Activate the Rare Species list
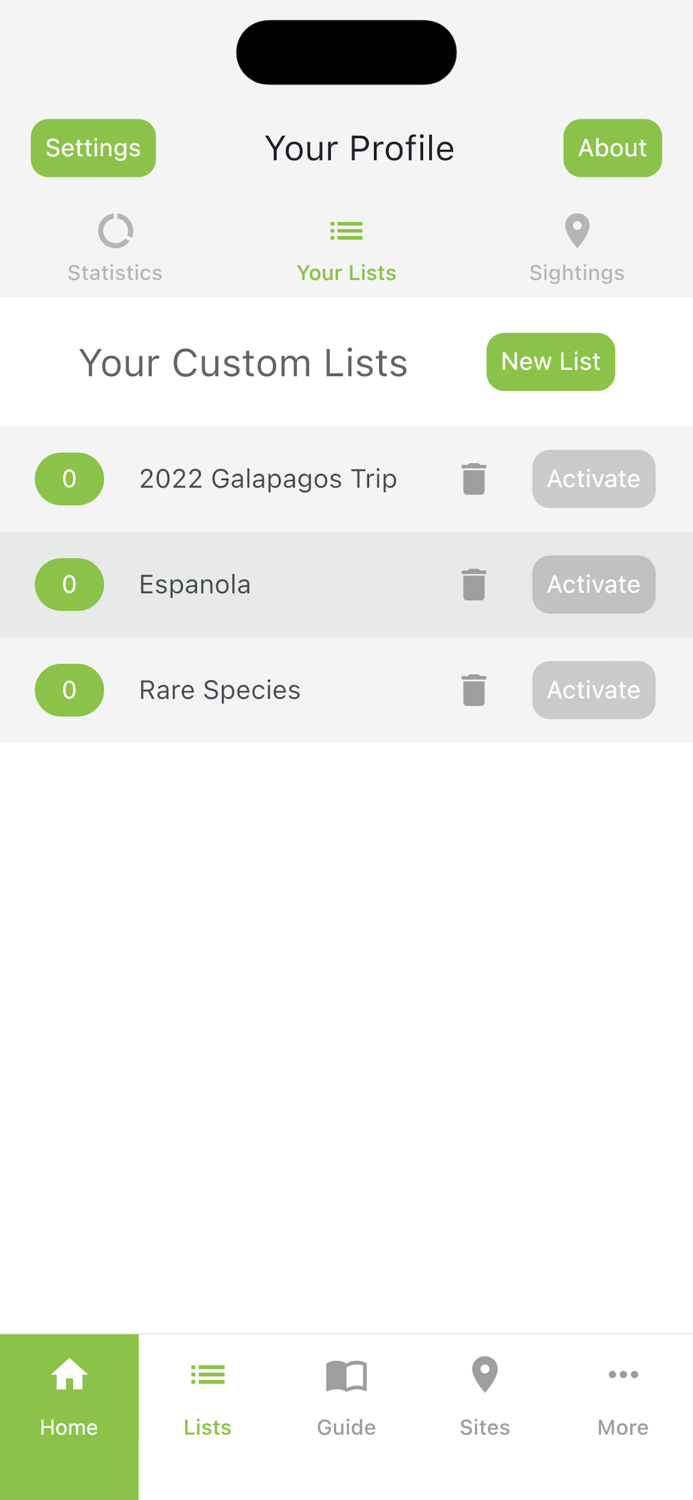Screen dimensions: 693x1500 [594, 689]
